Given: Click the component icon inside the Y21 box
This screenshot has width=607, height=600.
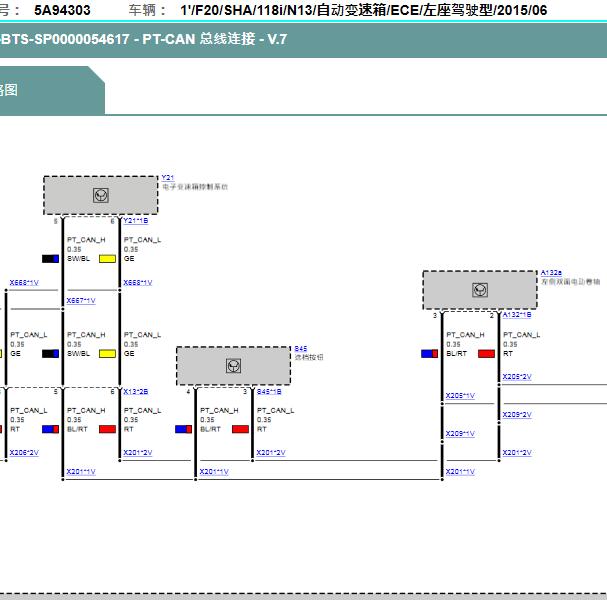Looking at the screenshot, I should tap(101, 195).
